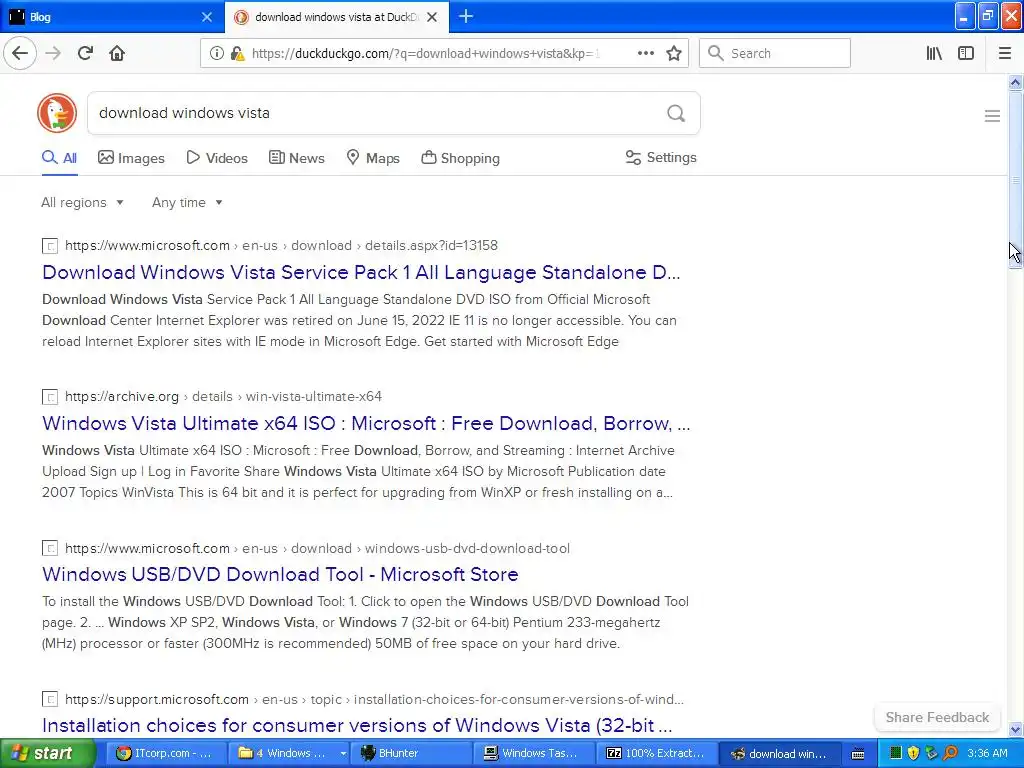Switch to Videos results

(217, 158)
